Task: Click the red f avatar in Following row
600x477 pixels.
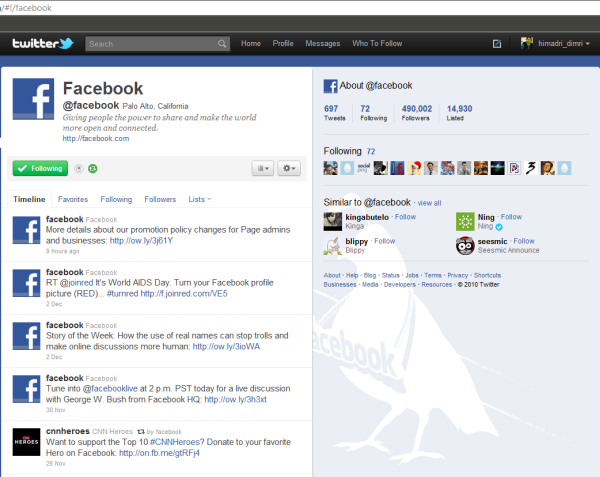Action: [x=397, y=168]
